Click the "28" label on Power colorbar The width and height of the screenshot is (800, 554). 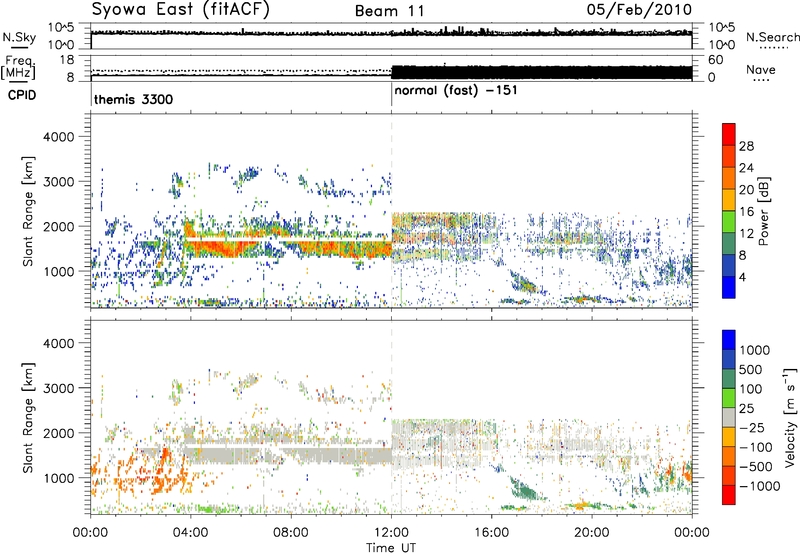[x=746, y=146]
